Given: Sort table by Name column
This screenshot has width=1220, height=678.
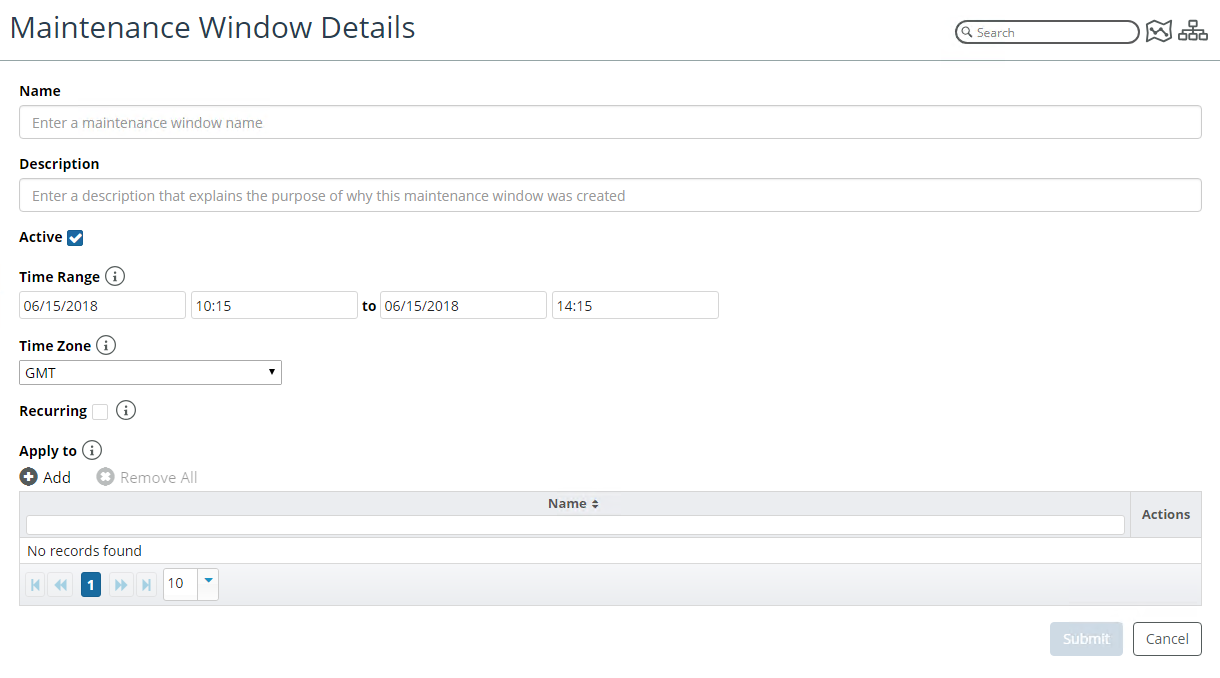Looking at the screenshot, I should click(x=573, y=504).
